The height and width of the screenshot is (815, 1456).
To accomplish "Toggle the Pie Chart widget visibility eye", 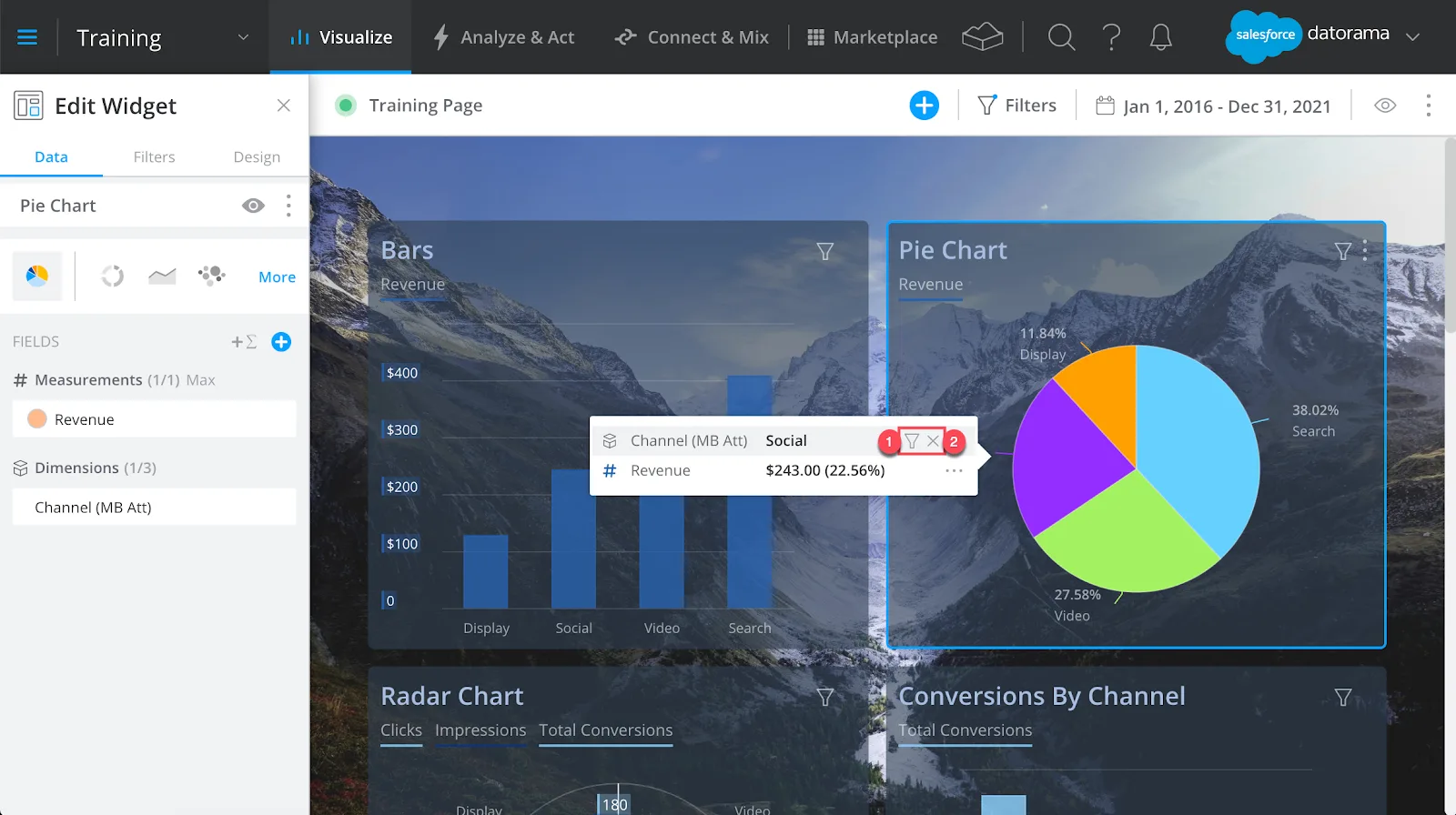I will coord(253,206).
